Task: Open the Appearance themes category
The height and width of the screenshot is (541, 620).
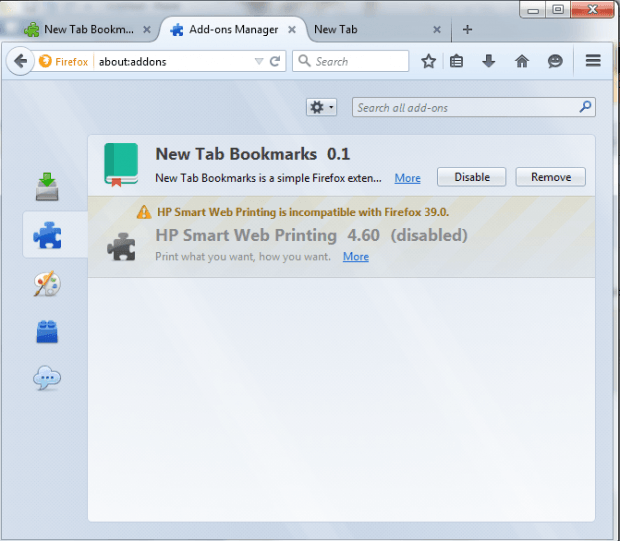Action: (47, 284)
